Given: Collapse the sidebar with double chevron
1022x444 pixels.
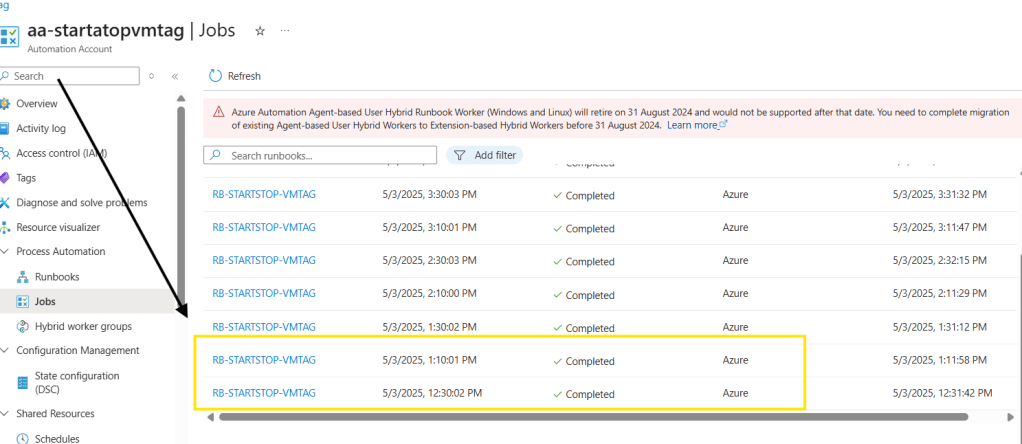Looking at the screenshot, I should pyautogui.click(x=174, y=76).
